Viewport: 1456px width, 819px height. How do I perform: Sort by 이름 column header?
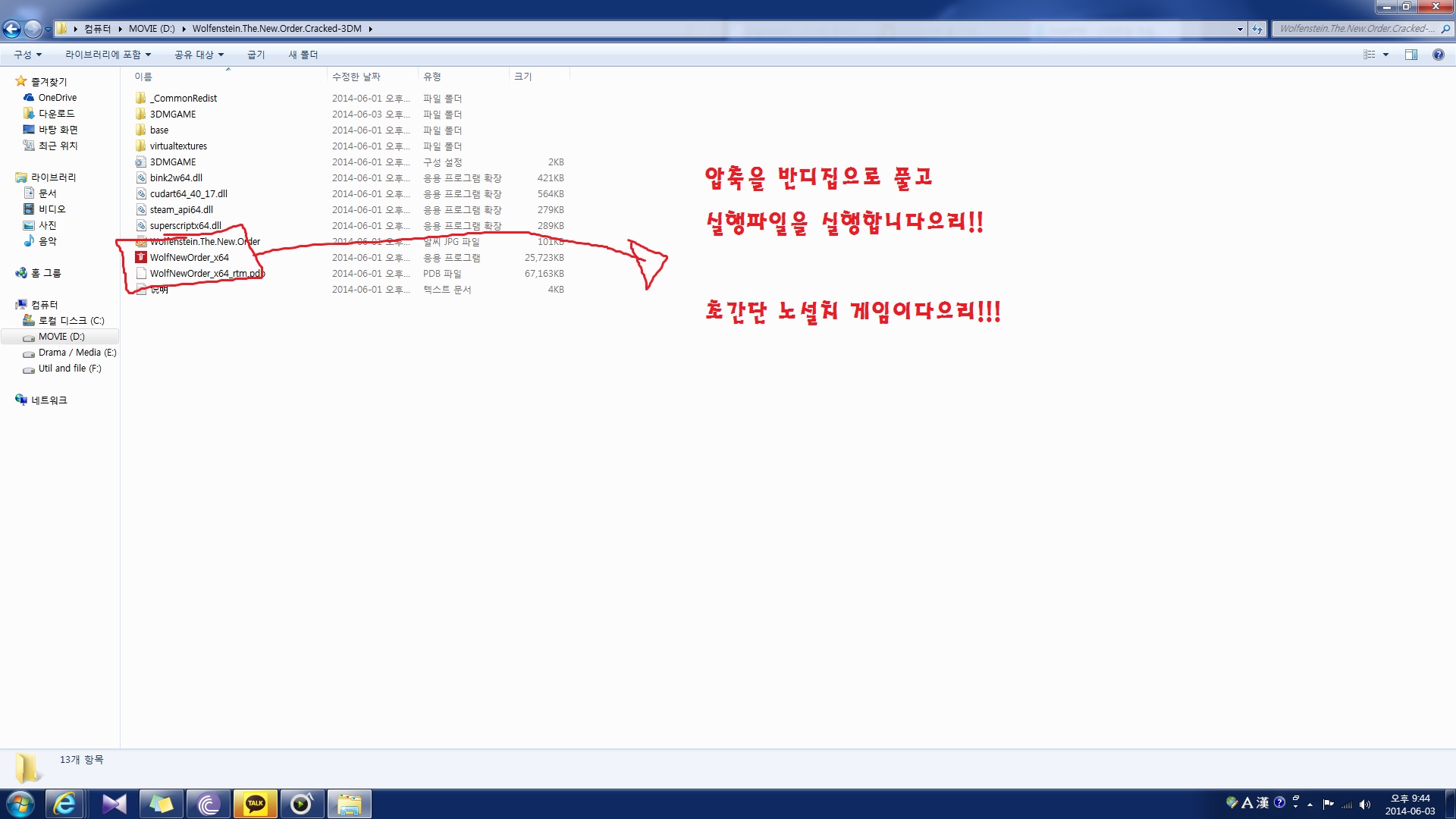229,77
